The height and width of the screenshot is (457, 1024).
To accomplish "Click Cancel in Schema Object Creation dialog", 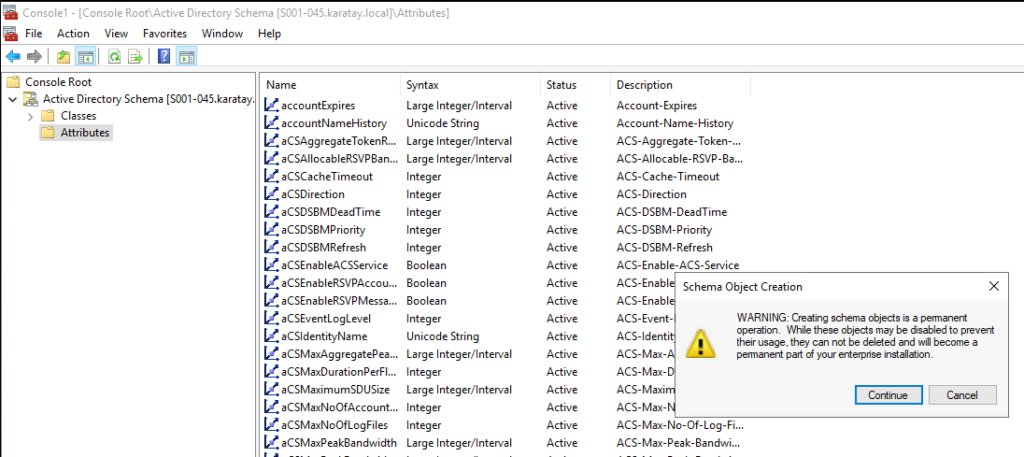I will pyautogui.click(x=963, y=395).
